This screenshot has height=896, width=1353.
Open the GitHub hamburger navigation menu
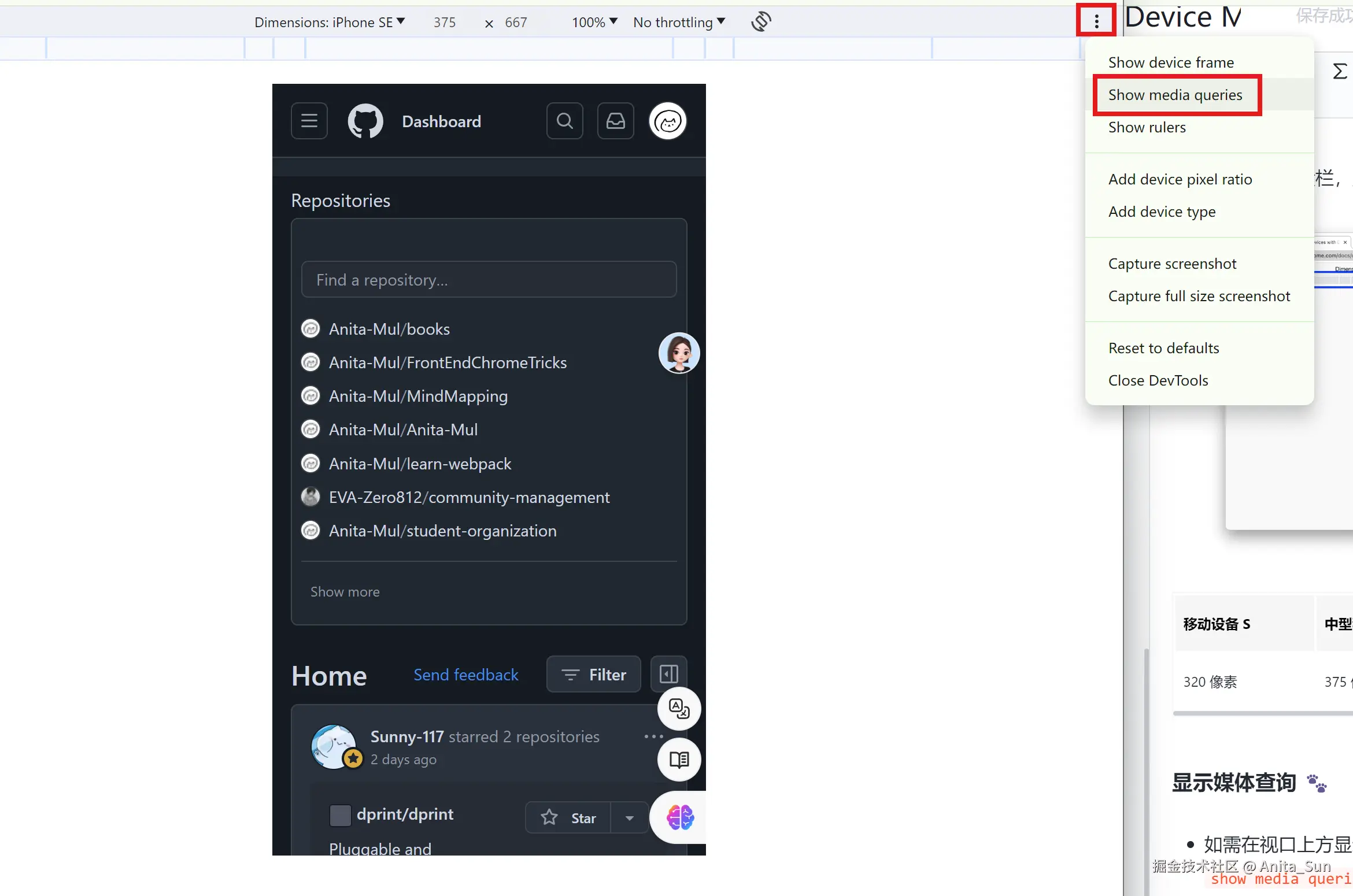[x=309, y=121]
